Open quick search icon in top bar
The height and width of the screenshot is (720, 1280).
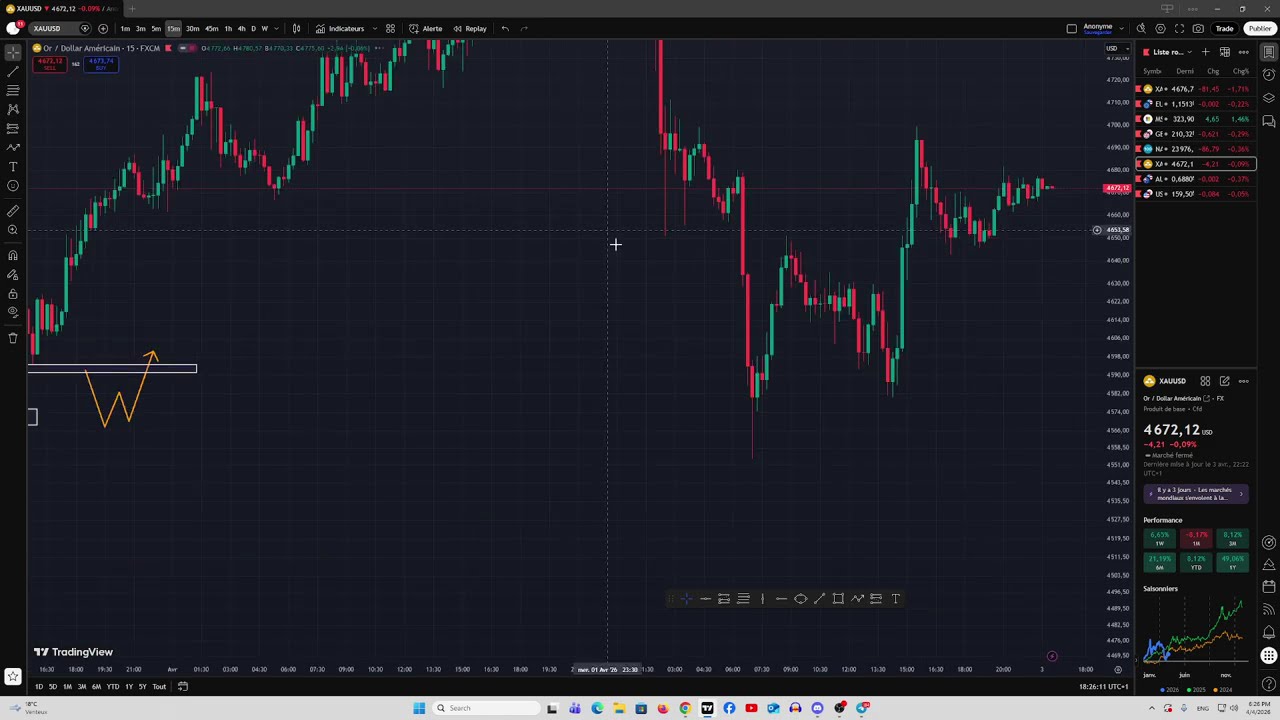coord(1142,28)
